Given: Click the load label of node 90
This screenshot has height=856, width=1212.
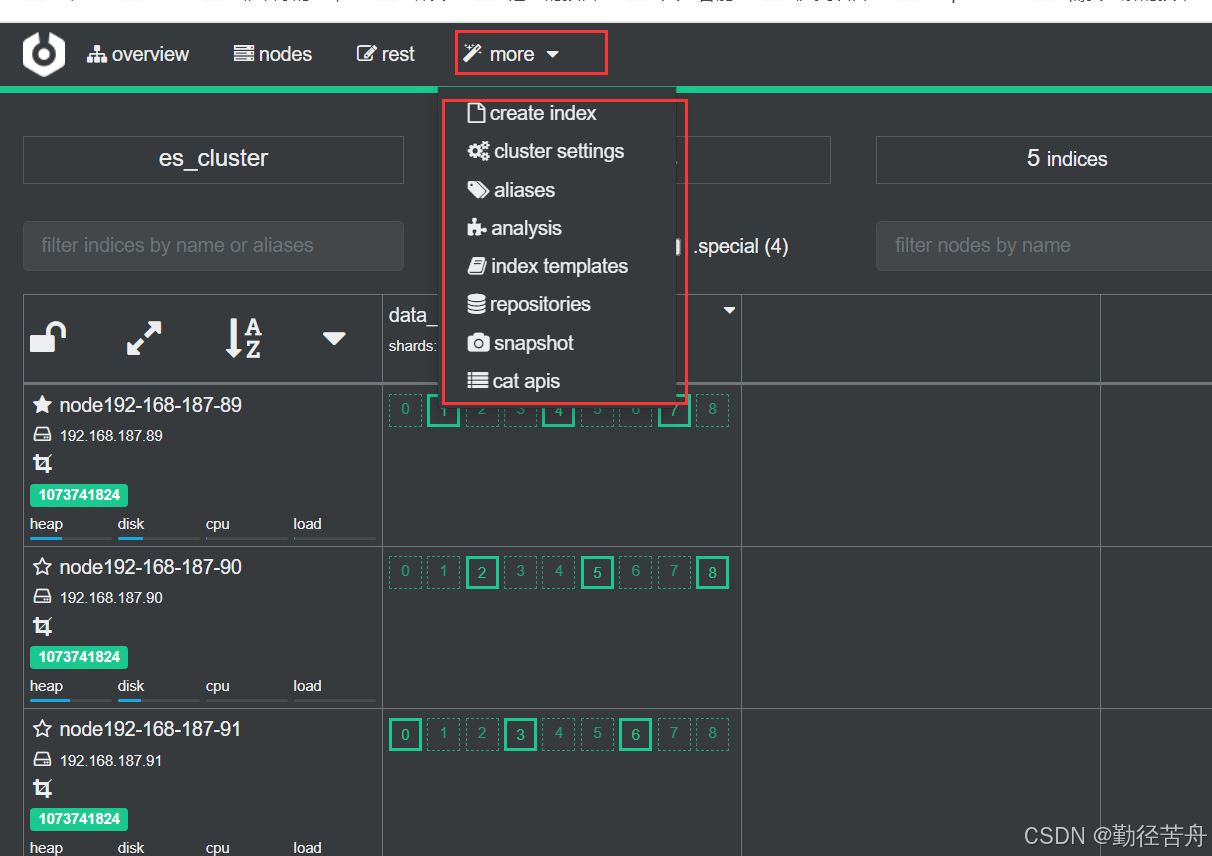Looking at the screenshot, I should [x=307, y=686].
